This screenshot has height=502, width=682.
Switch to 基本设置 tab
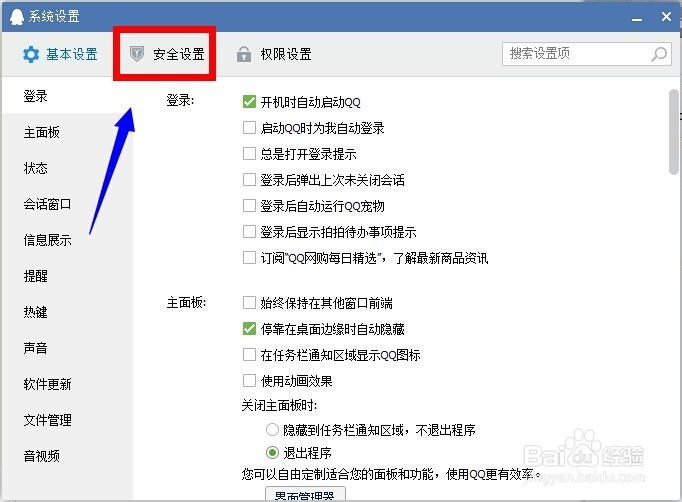pyautogui.click(x=60, y=54)
